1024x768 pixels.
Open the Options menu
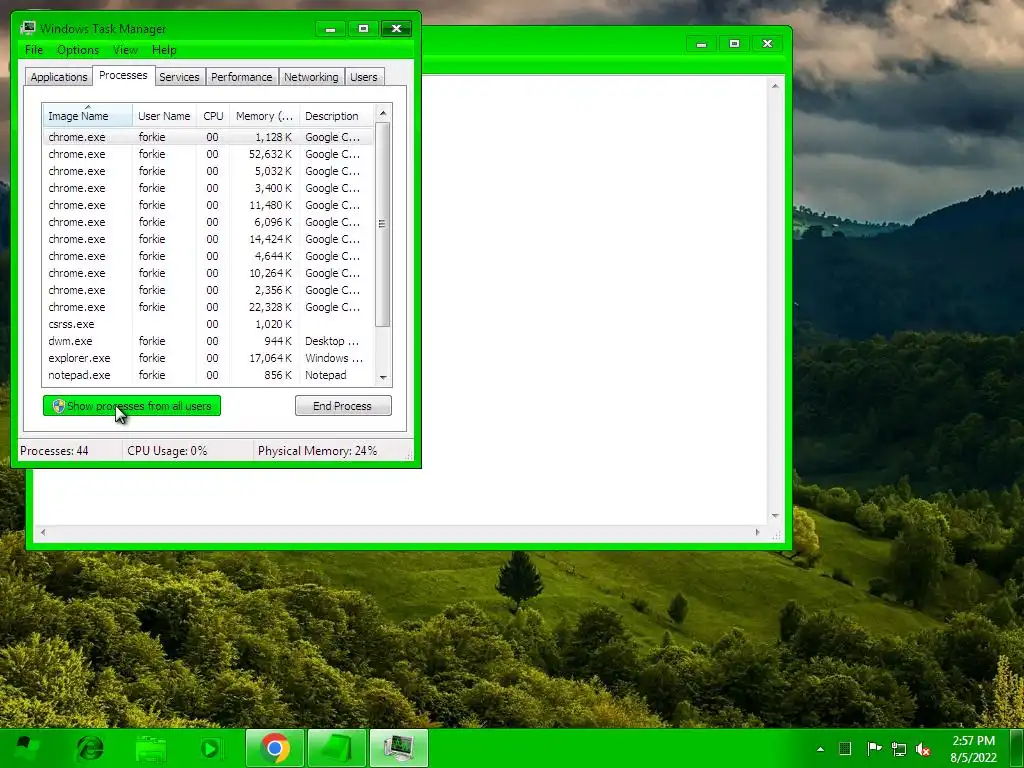pyautogui.click(x=78, y=50)
